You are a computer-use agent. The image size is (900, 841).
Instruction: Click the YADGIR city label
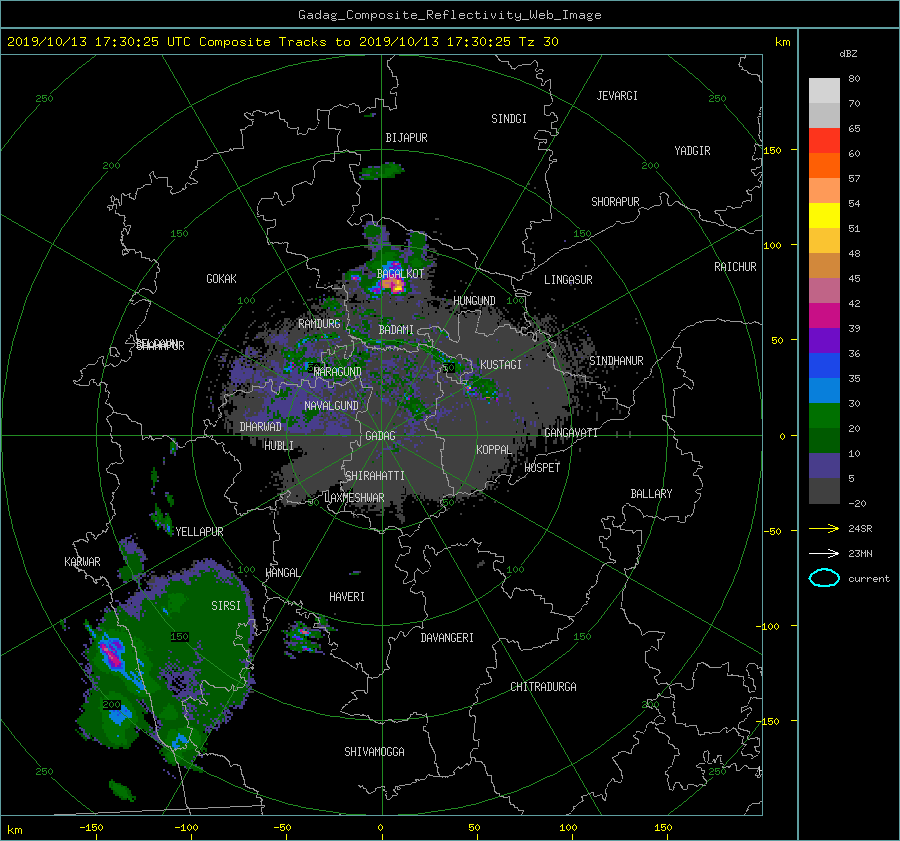coord(692,151)
